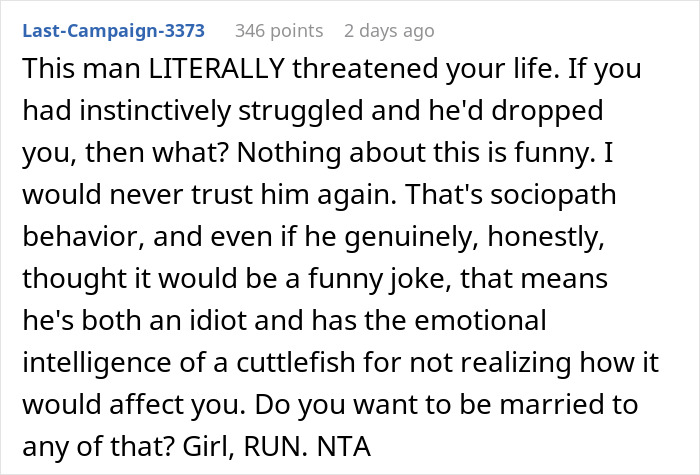700x475 pixels.
Task: Click the "2 days ago" timestamp
Action: pos(389,31)
